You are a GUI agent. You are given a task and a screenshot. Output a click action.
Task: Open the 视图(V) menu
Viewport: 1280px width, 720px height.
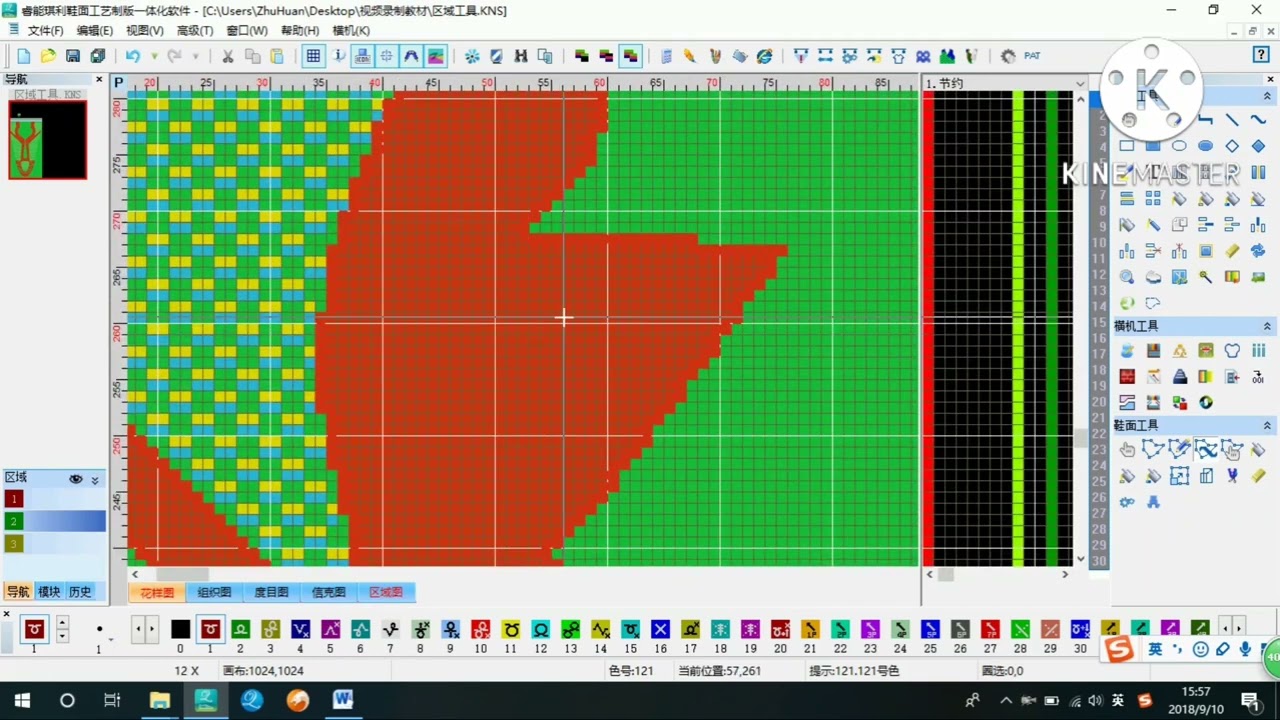coord(145,31)
